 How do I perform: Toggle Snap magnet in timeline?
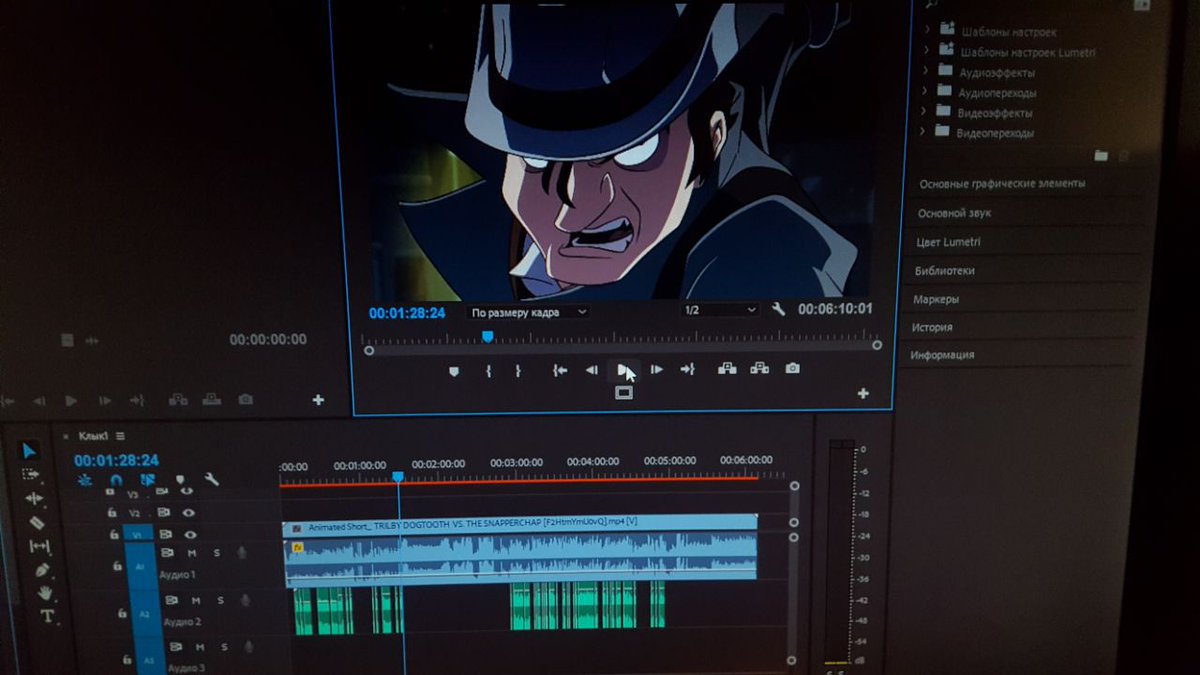pos(115,480)
